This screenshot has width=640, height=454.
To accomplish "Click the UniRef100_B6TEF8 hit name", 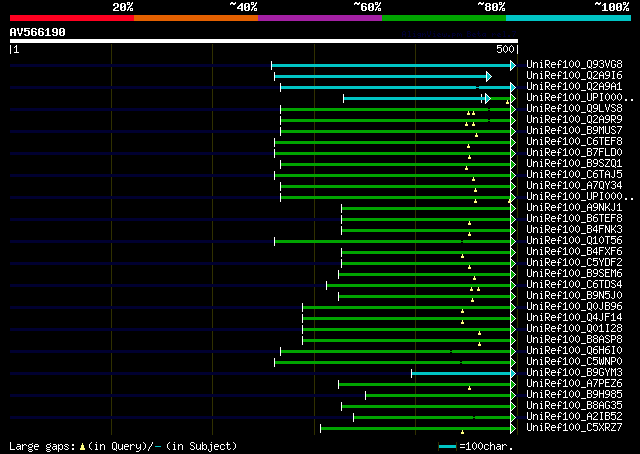I will pos(574,219).
